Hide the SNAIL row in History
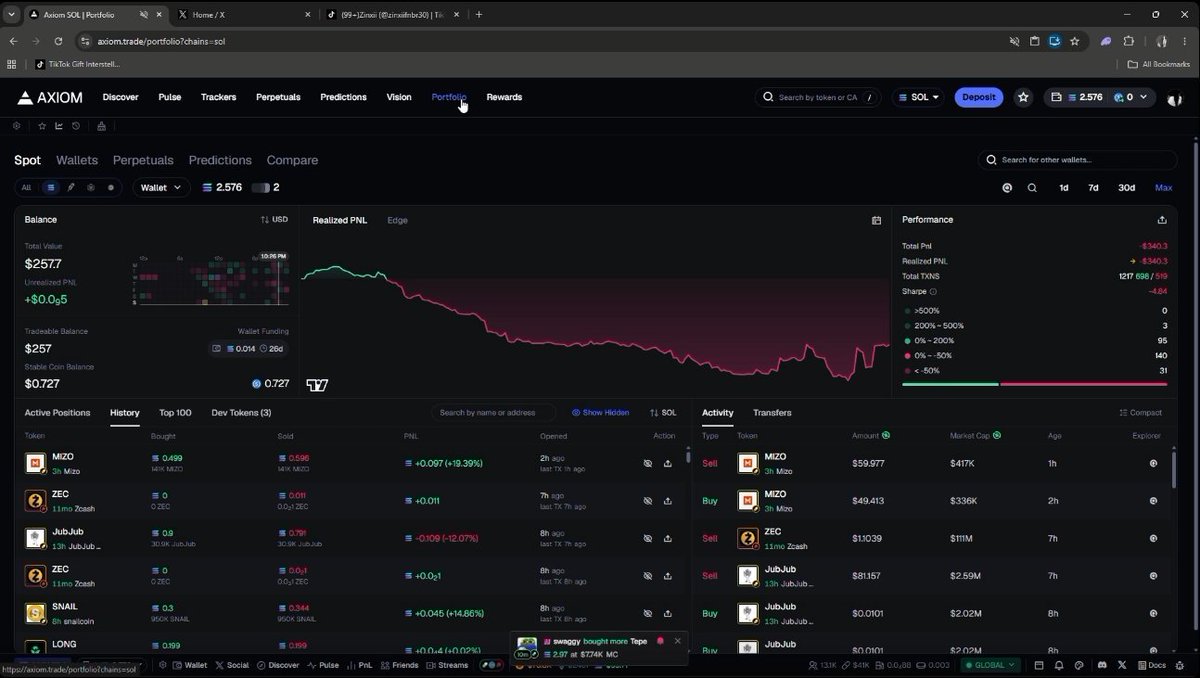1200x678 pixels. 647,613
